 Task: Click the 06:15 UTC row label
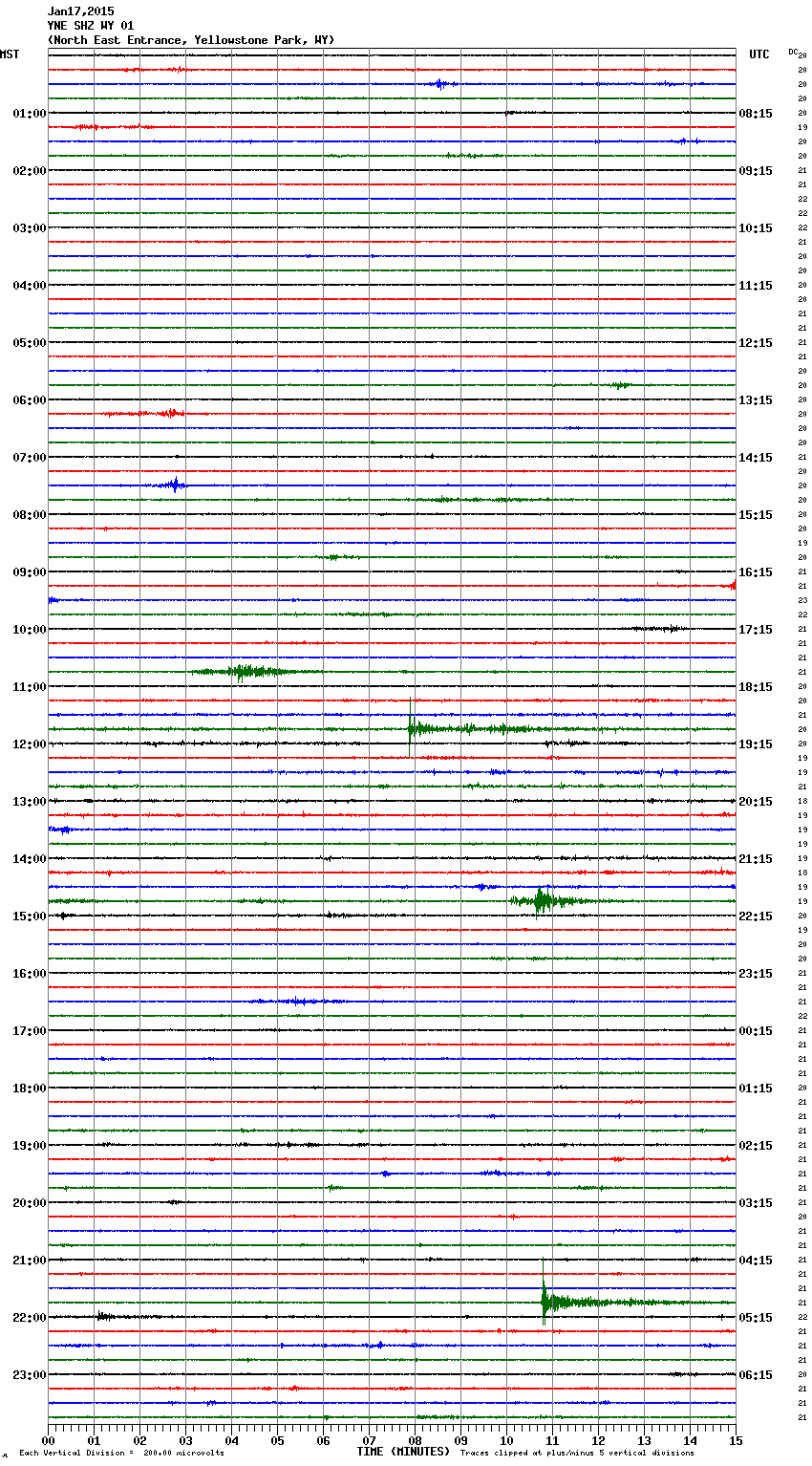[x=756, y=1375]
